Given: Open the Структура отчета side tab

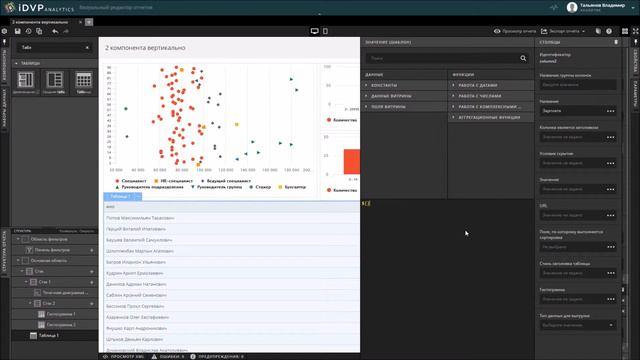Looking at the screenshot, I should click(4, 251).
